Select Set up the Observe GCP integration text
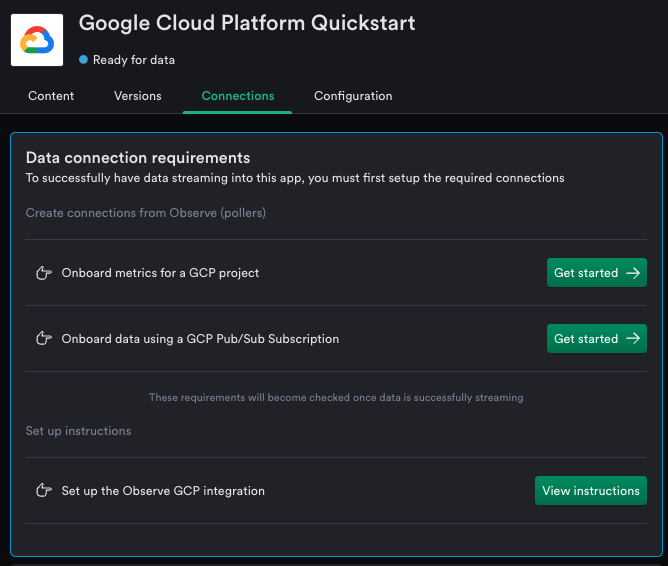Viewport: 668px width, 566px height. pyautogui.click(x=163, y=491)
